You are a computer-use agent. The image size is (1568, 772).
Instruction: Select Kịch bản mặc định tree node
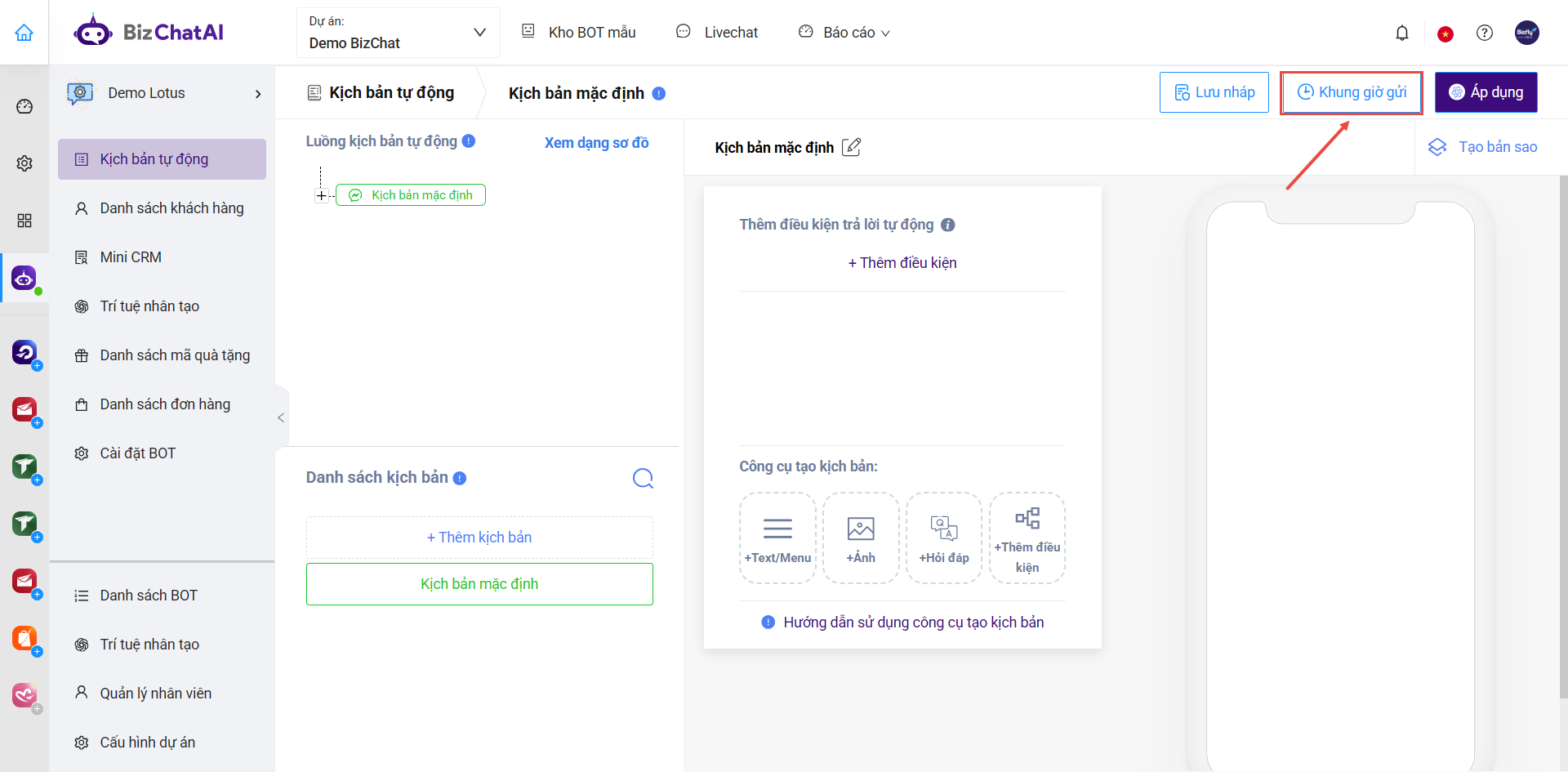[411, 195]
